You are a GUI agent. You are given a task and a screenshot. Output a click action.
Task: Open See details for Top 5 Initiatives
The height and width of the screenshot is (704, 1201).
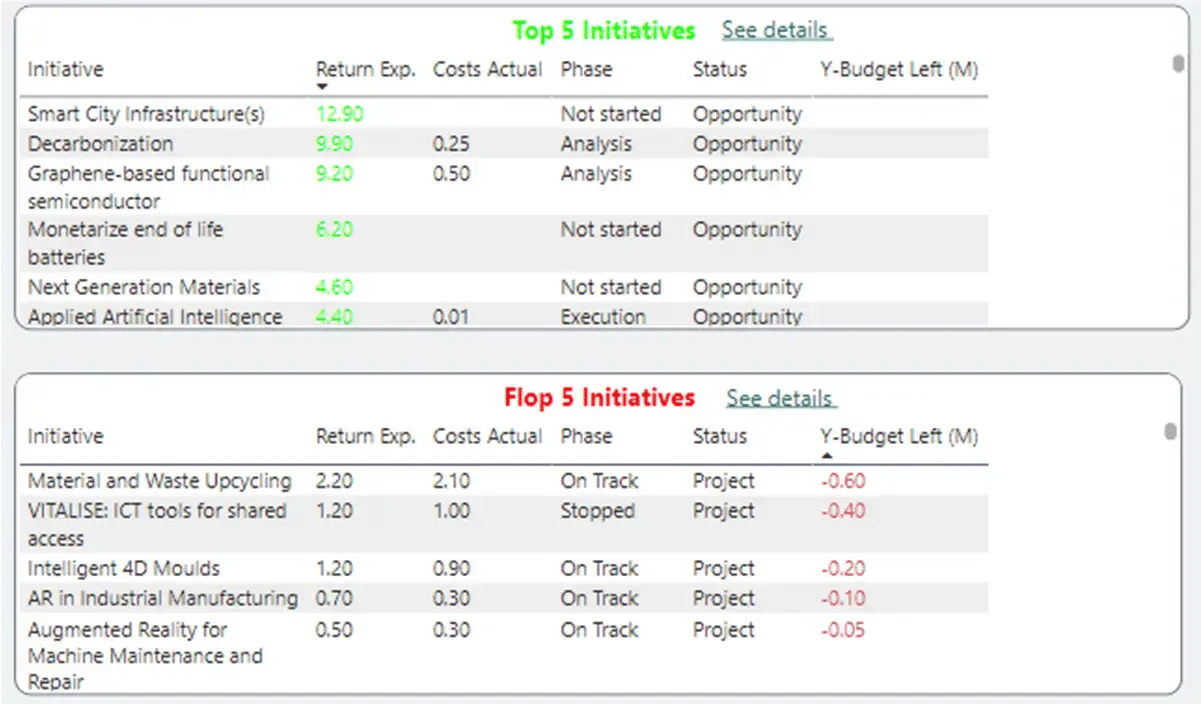[776, 30]
